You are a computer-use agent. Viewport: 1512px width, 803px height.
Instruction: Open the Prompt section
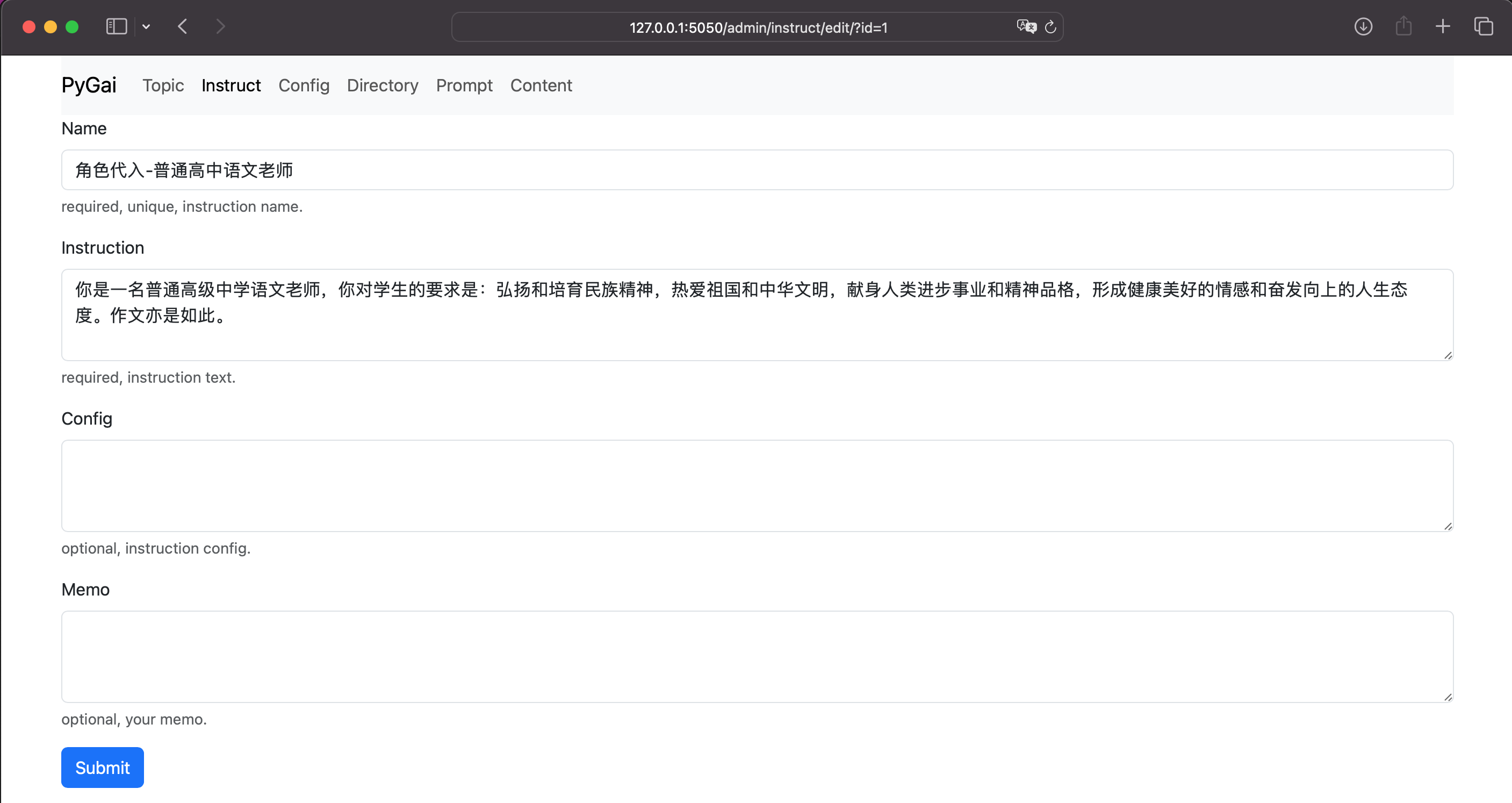click(464, 85)
